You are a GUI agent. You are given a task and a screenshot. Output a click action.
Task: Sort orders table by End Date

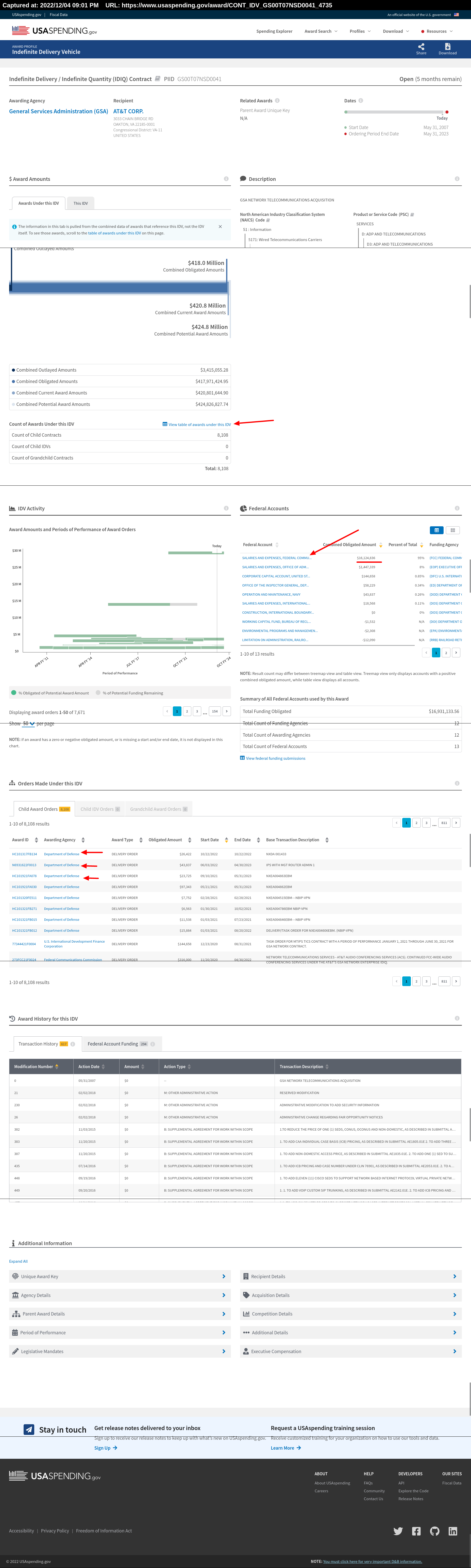pyautogui.click(x=258, y=840)
